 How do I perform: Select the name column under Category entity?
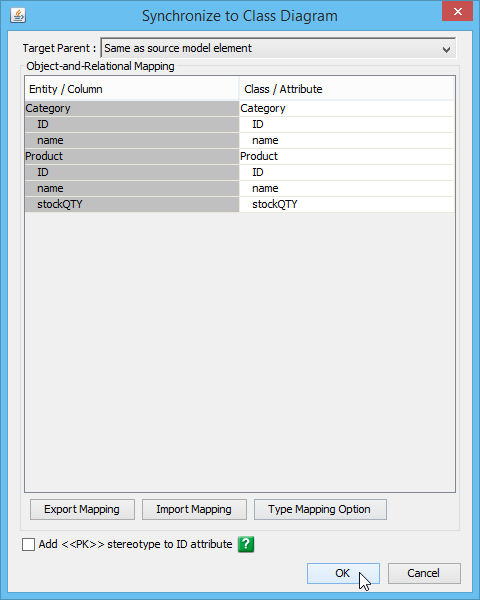(132, 140)
